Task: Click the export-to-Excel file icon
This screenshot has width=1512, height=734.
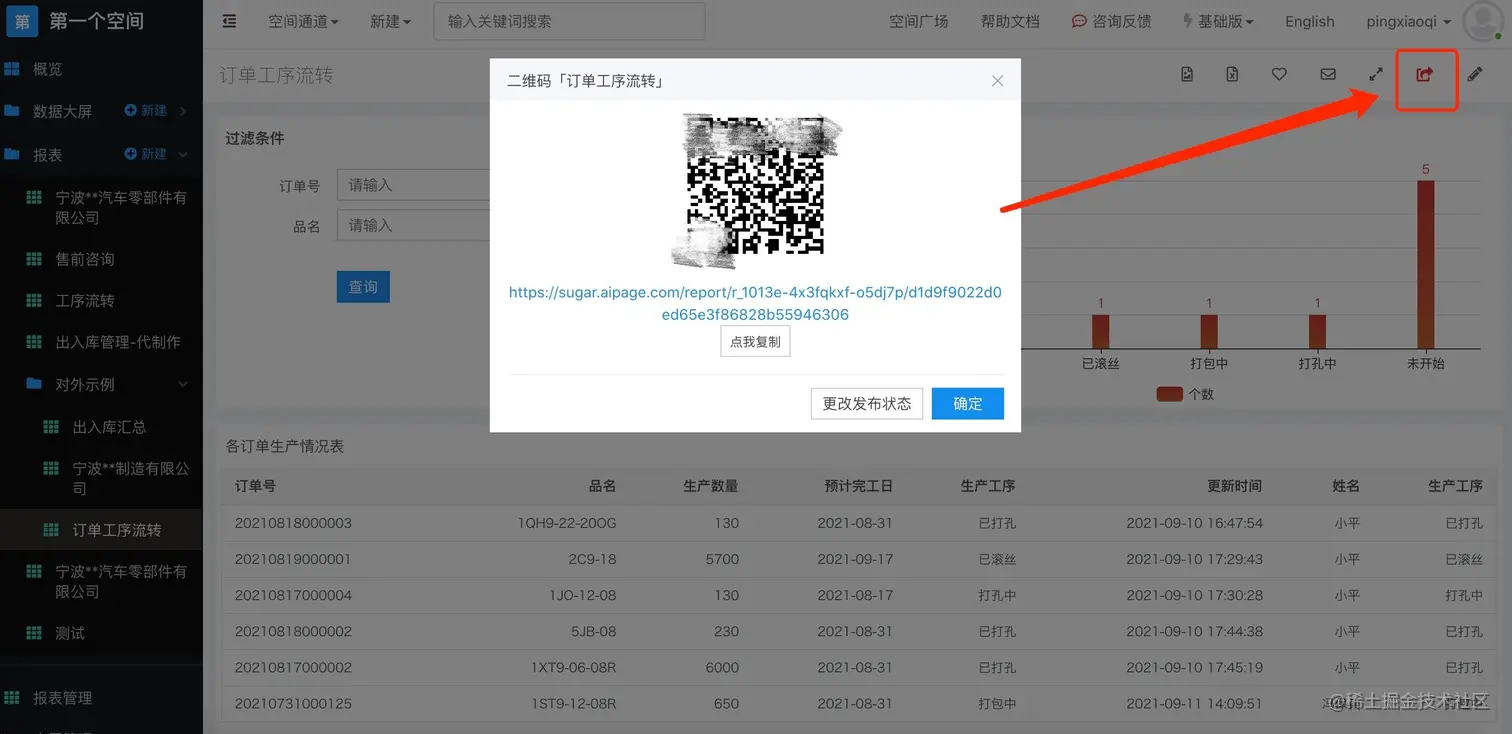Action: pyautogui.click(x=1233, y=74)
